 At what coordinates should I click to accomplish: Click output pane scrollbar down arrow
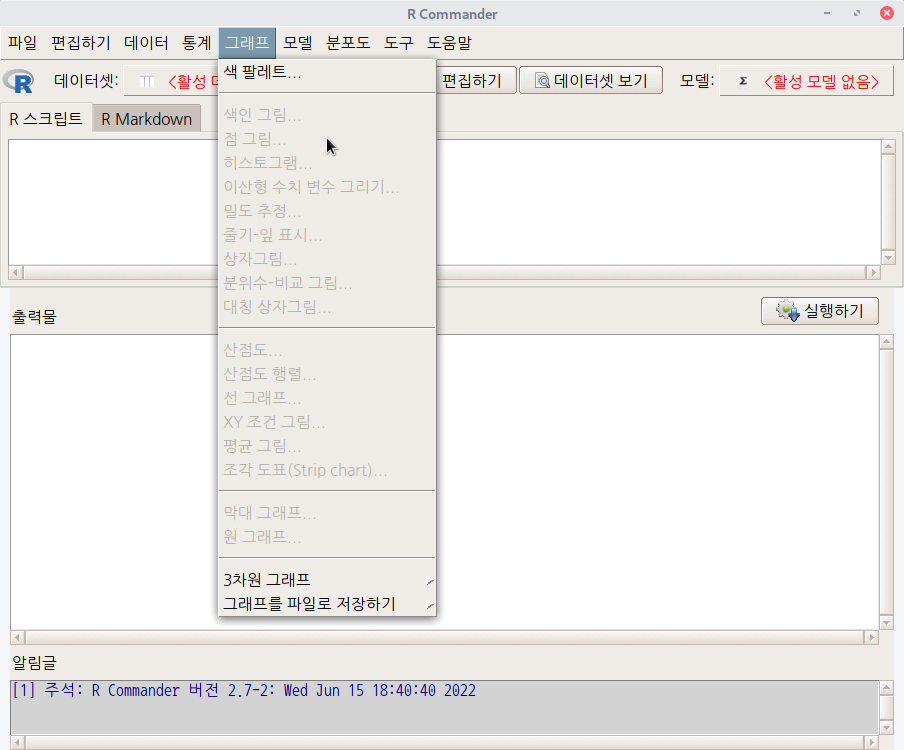click(x=887, y=622)
